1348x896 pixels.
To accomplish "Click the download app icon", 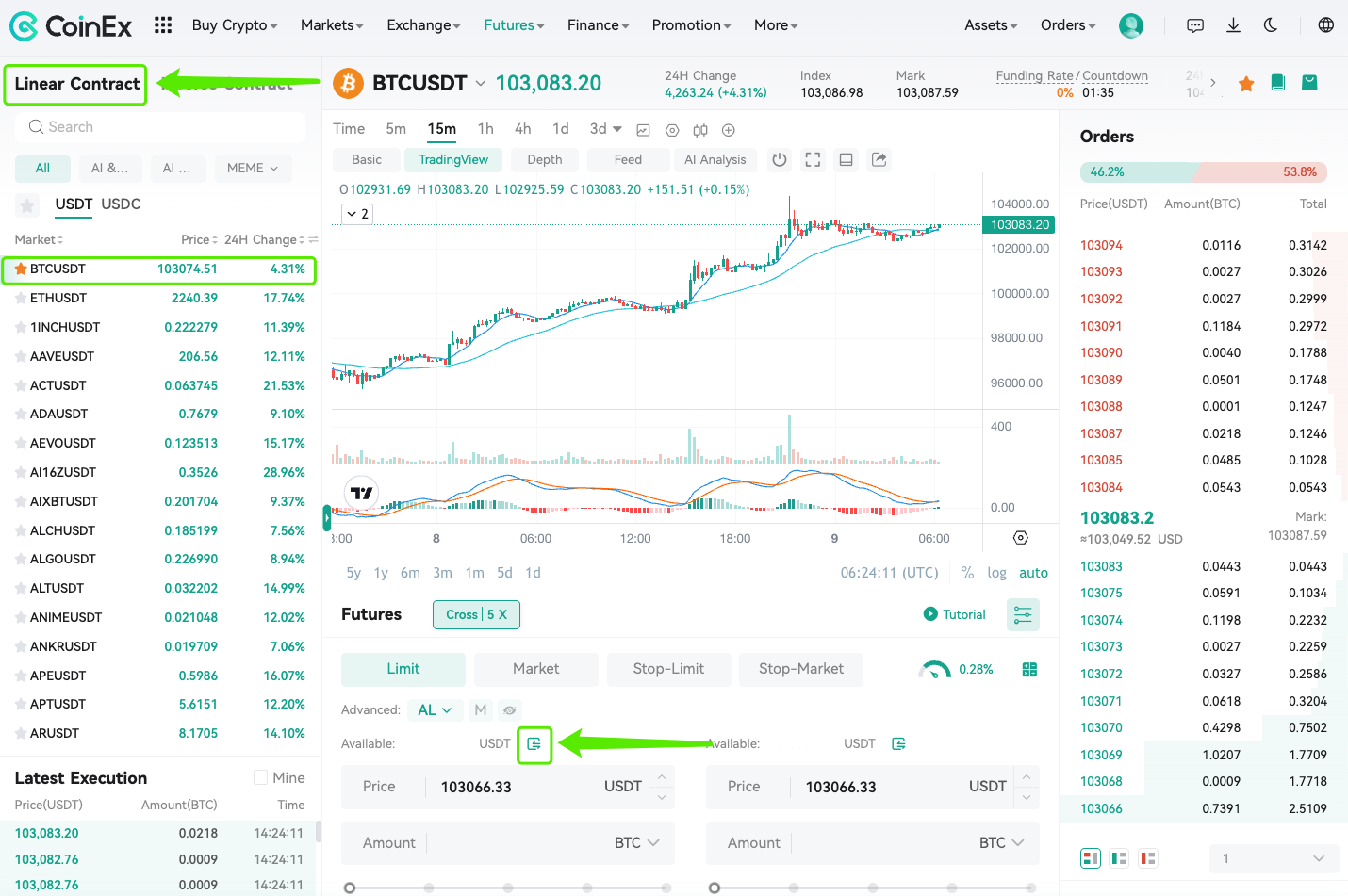I will click(x=1233, y=25).
